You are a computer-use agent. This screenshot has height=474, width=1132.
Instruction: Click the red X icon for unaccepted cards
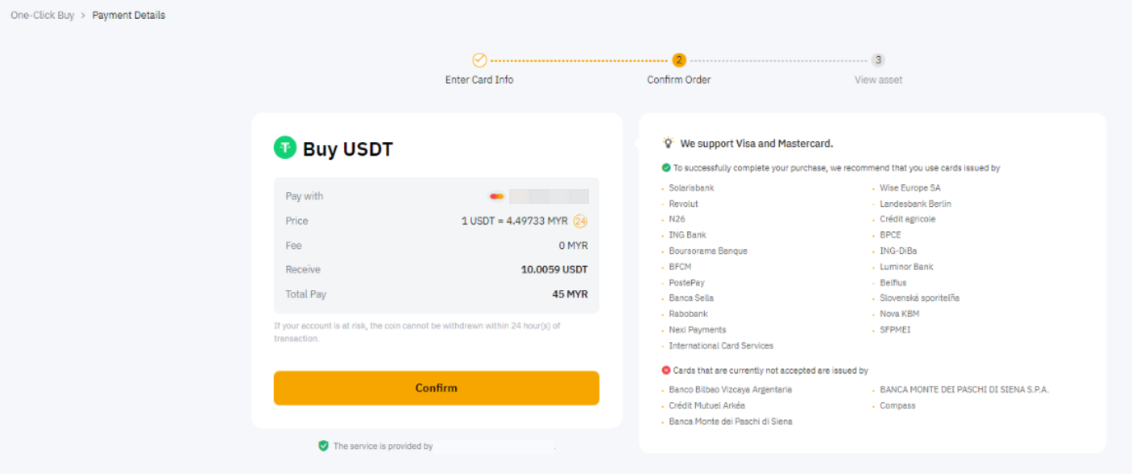tap(666, 370)
